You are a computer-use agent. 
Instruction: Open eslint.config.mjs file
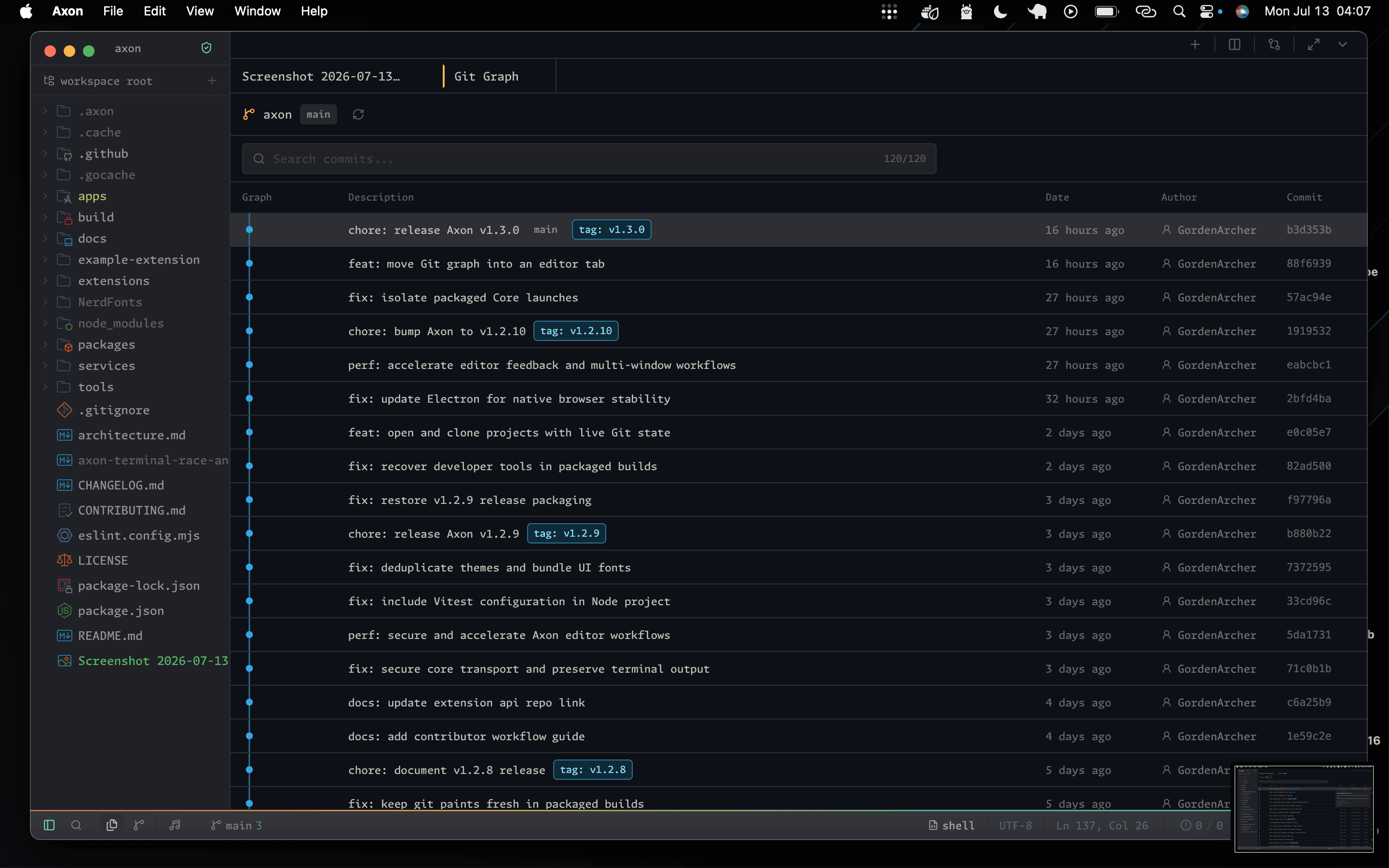point(138,535)
